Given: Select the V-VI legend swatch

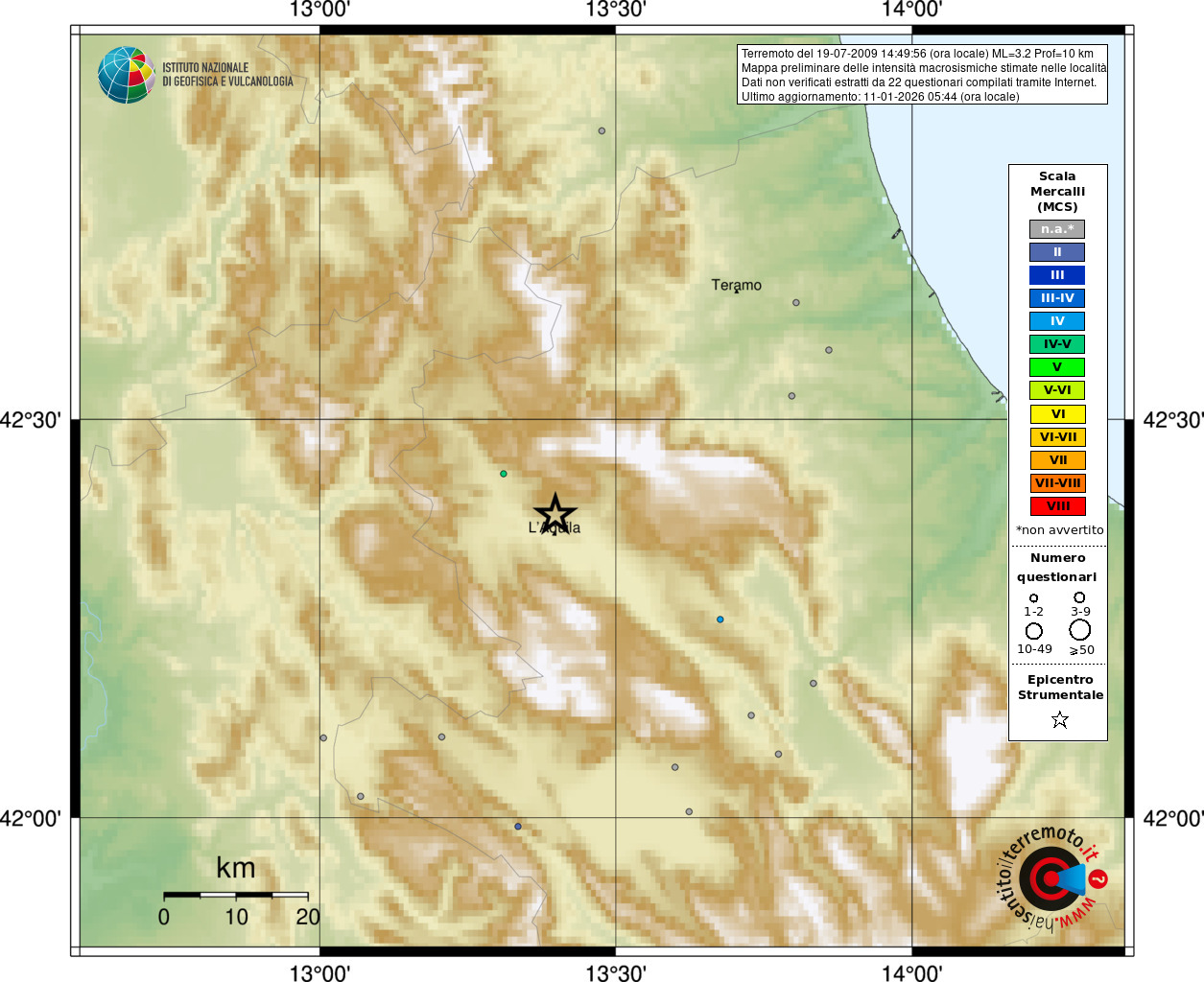Looking at the screenshot, I should (x=1057, y=390).
